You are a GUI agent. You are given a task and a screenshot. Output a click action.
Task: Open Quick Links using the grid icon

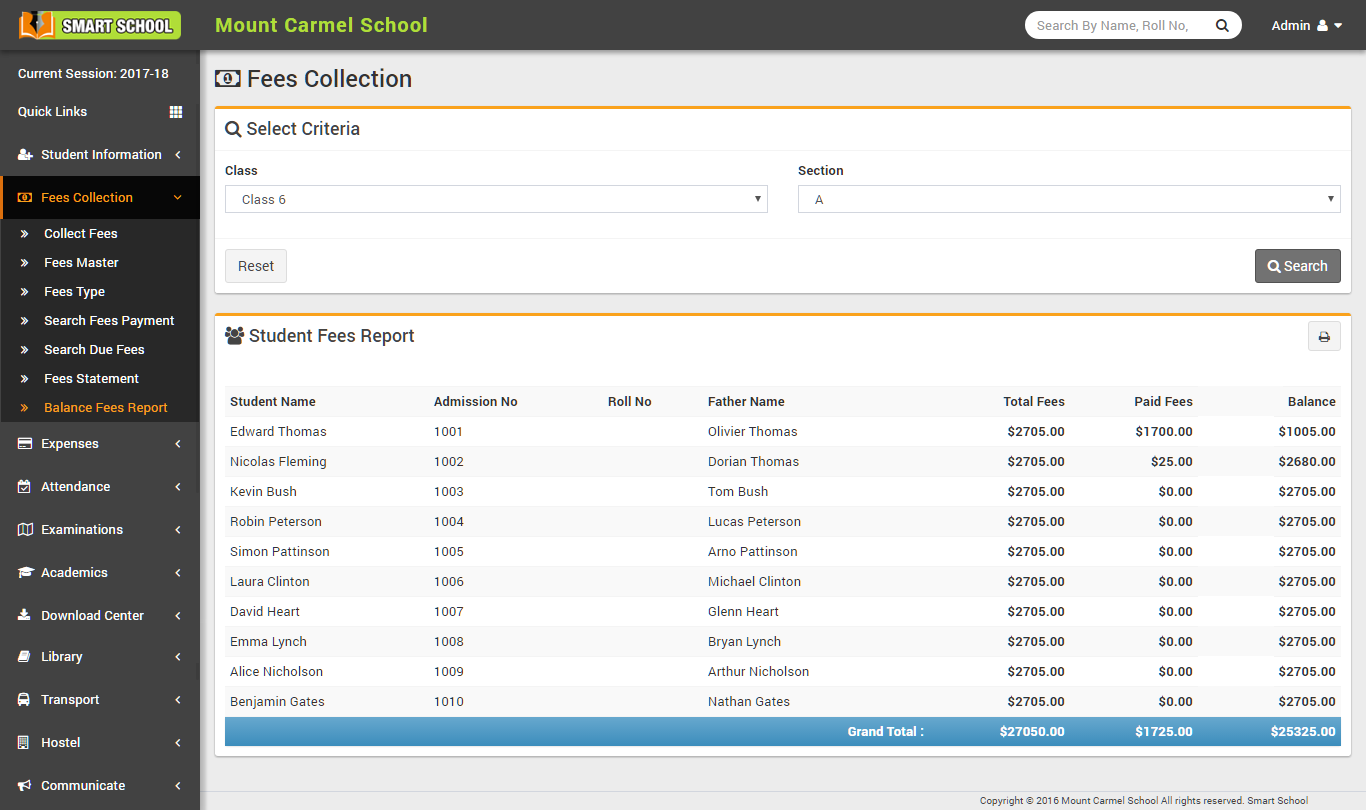click(x=178, y=111)
